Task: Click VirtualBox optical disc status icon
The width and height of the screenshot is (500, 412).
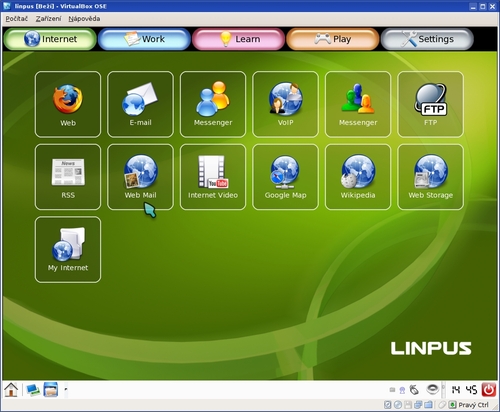Action: (398, 405)
